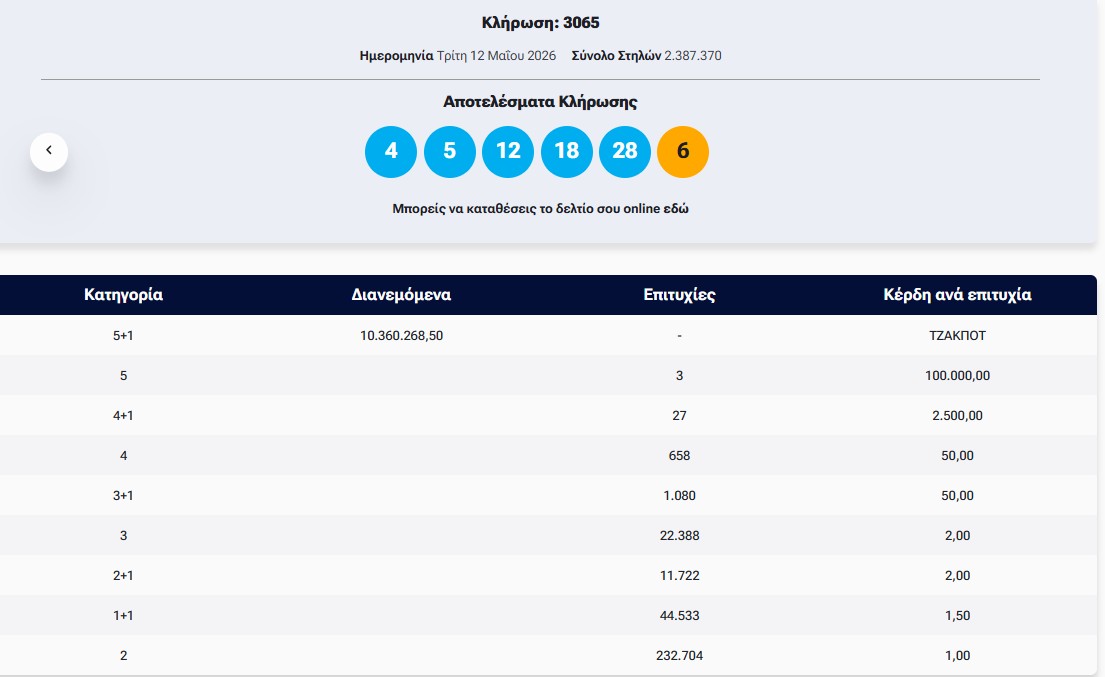1105x677 pixels.
Task: Click the draw title Κλήρωση: 3065
Action: [x=541, y=23]
